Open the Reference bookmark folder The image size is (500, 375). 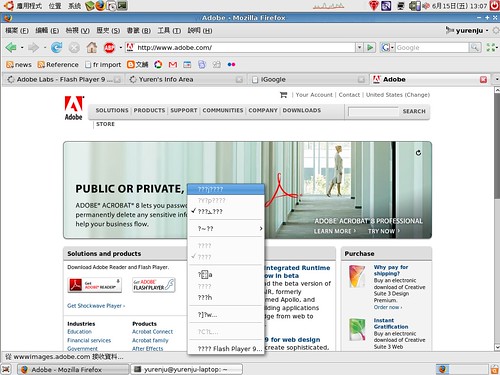[58, 65]
